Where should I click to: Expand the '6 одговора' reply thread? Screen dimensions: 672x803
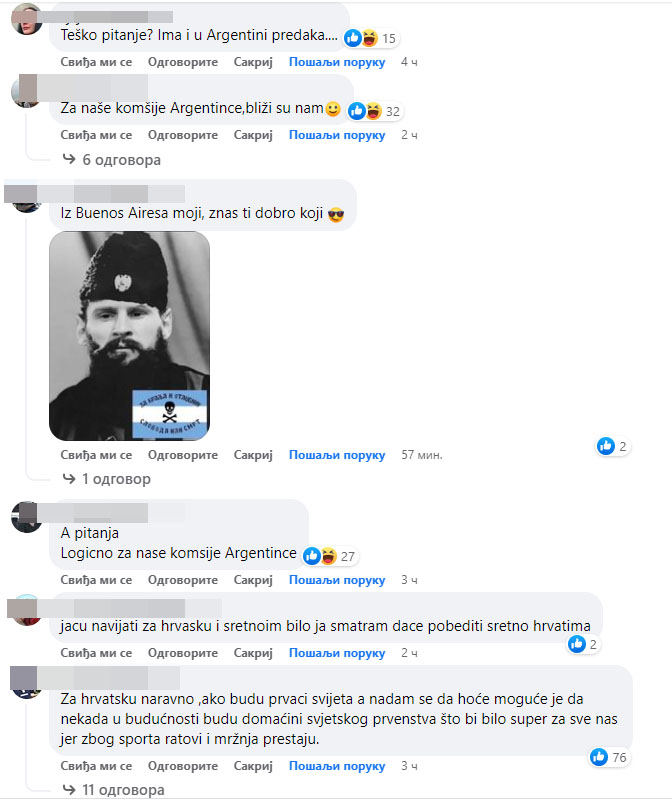point(121,160)
